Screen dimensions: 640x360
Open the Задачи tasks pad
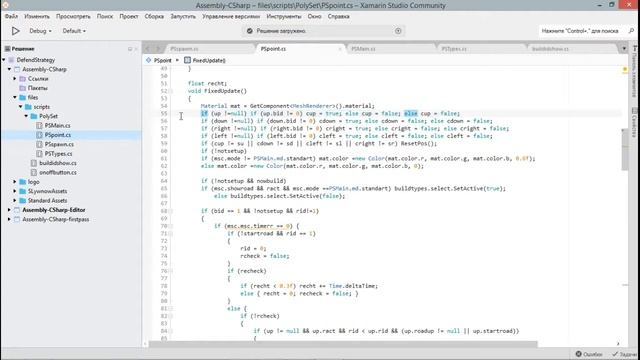[x=624, y=354]
